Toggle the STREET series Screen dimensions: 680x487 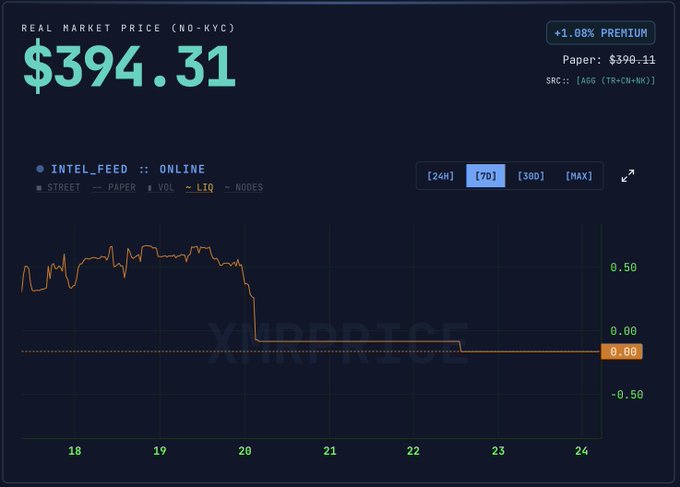coord(59,188)
